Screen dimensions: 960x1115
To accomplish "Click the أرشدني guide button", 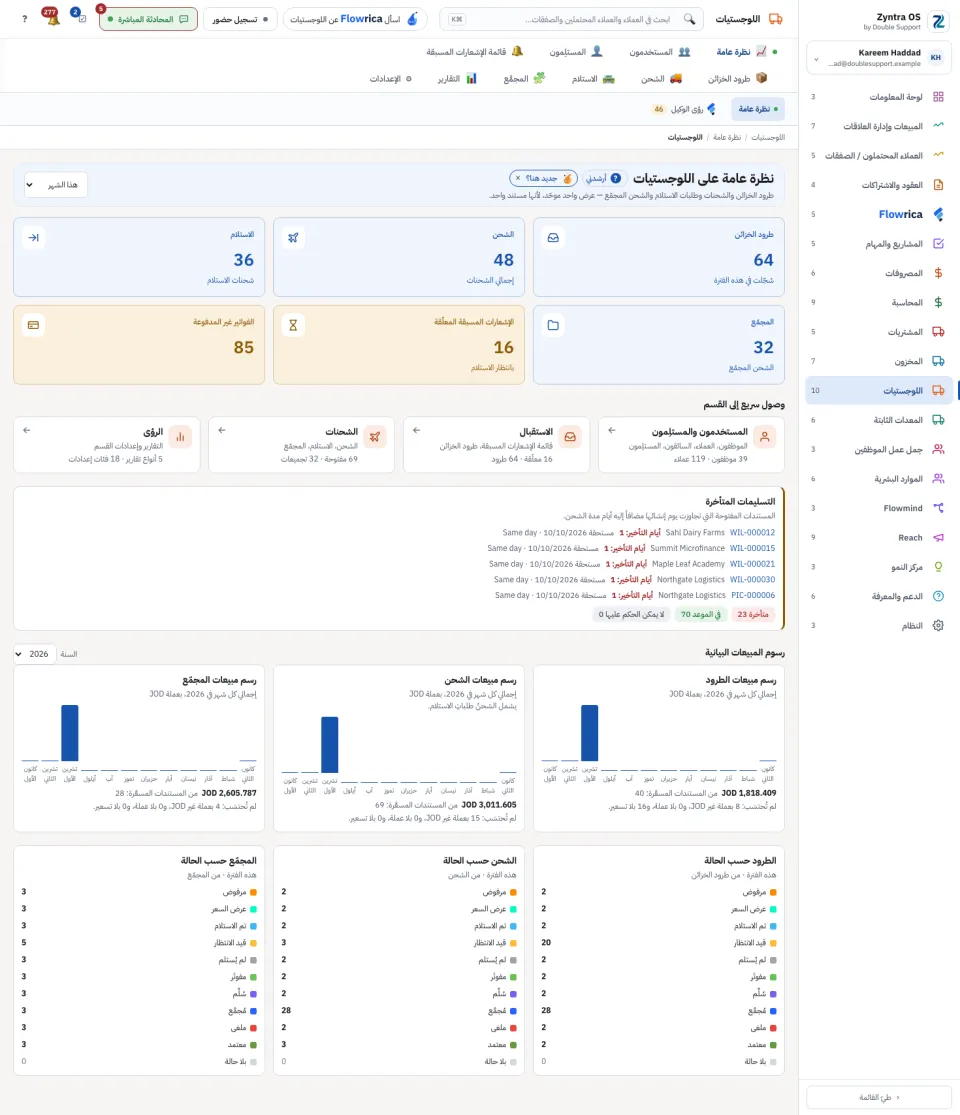I will [x=604, y=178].
